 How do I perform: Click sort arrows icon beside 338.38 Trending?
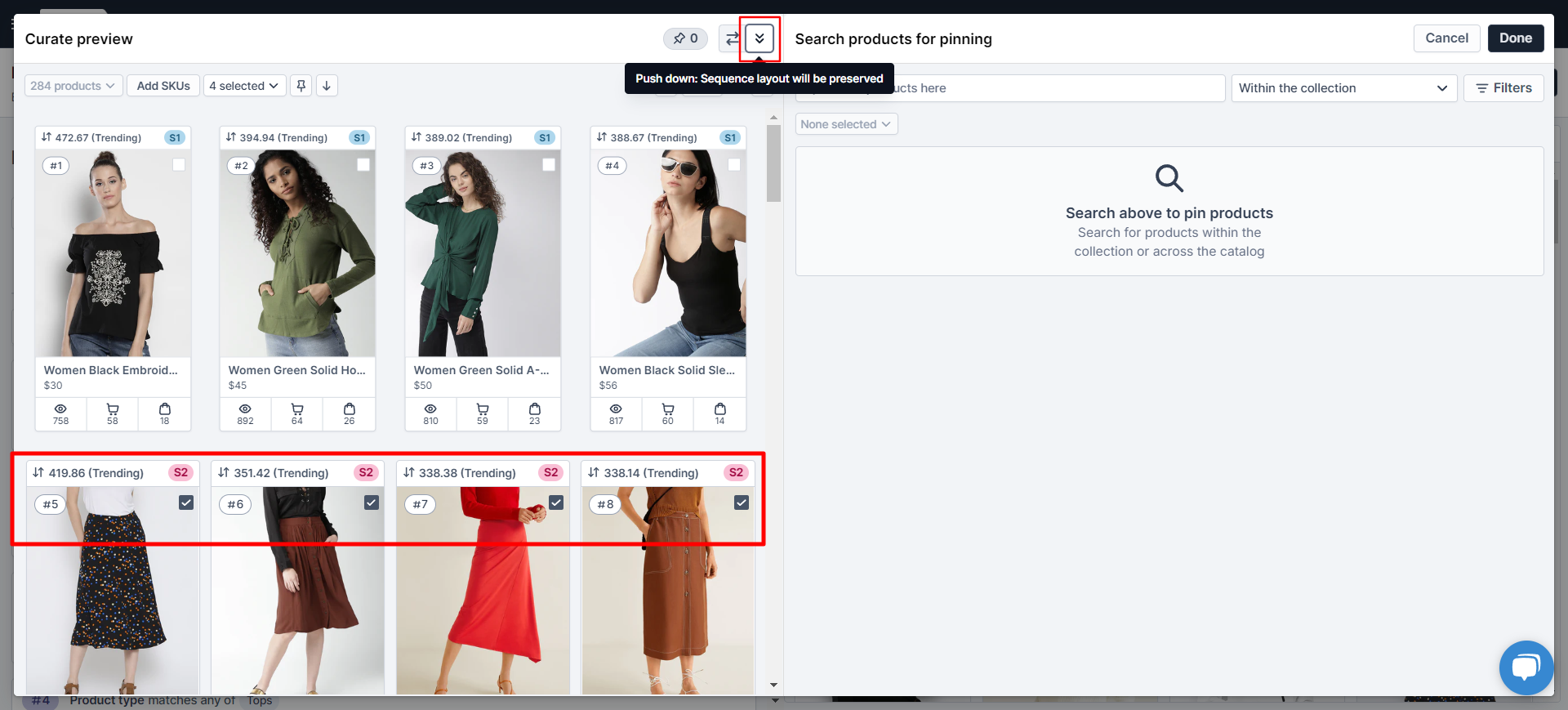[x=409, y=472]
